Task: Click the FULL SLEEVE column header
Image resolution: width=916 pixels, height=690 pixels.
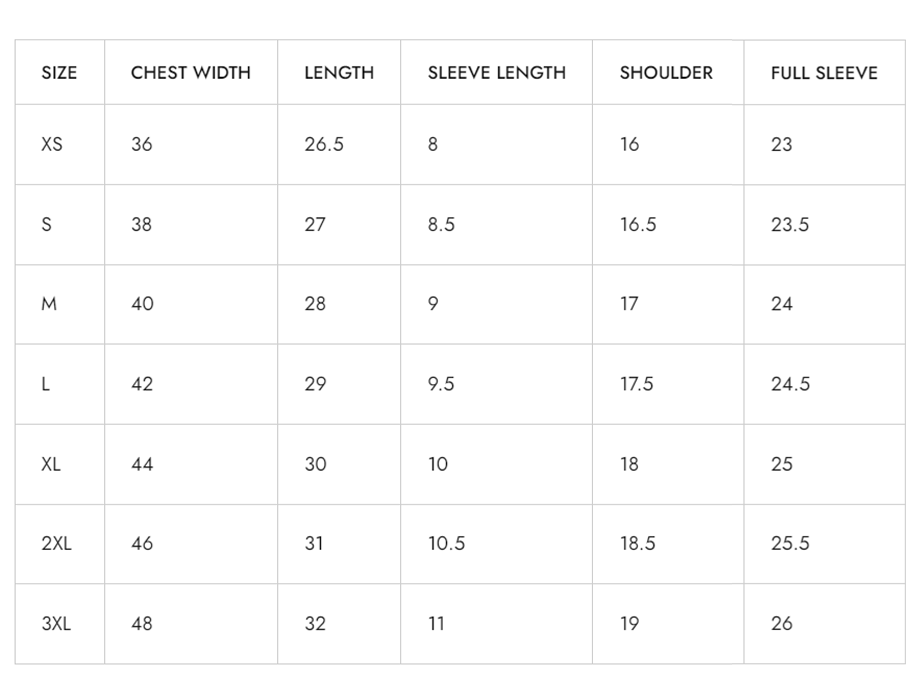Action: (824, 73)
